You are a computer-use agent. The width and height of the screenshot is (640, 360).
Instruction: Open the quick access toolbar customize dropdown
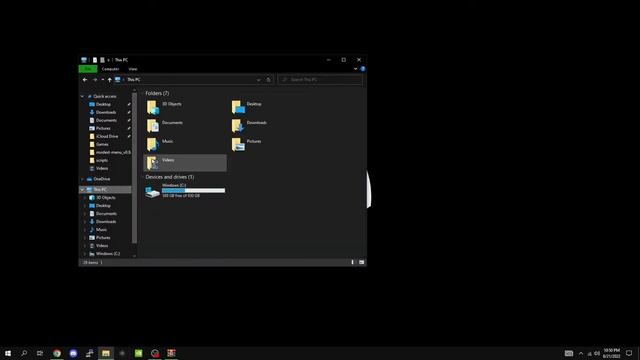[x=109, y=60]
